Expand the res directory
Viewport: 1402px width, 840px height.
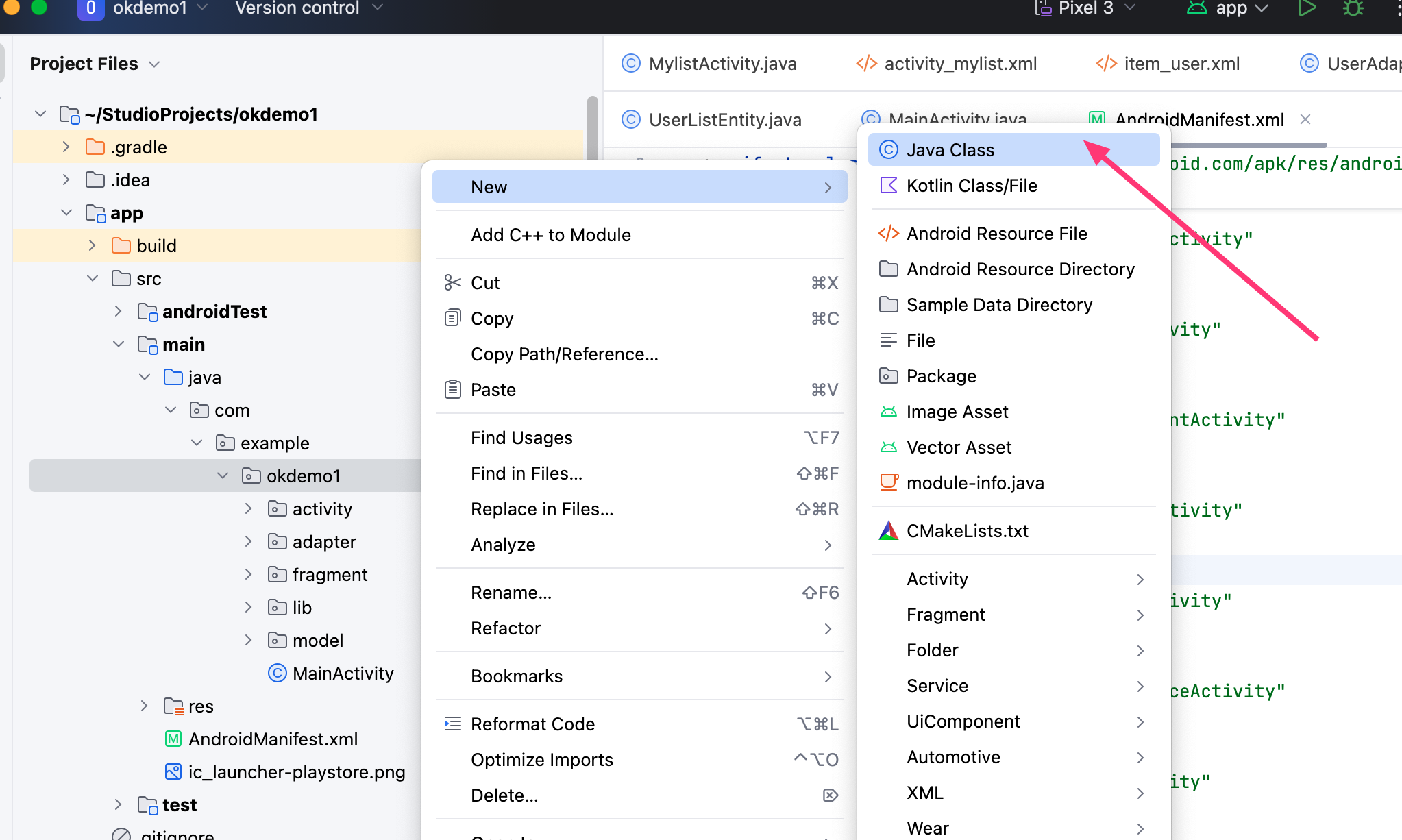click(144, 706)
